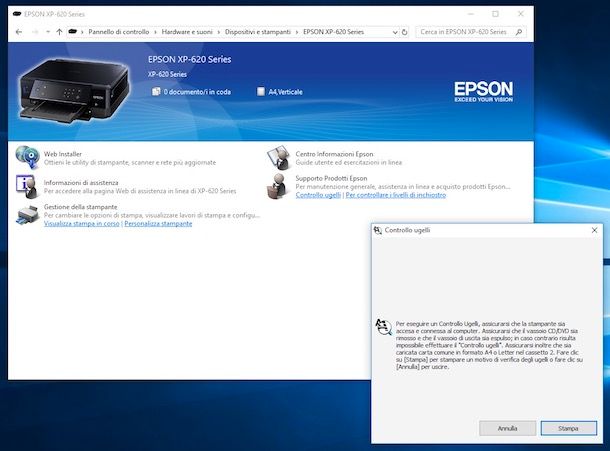Click the EPSON XP-620 printer image

coord(74,90)
